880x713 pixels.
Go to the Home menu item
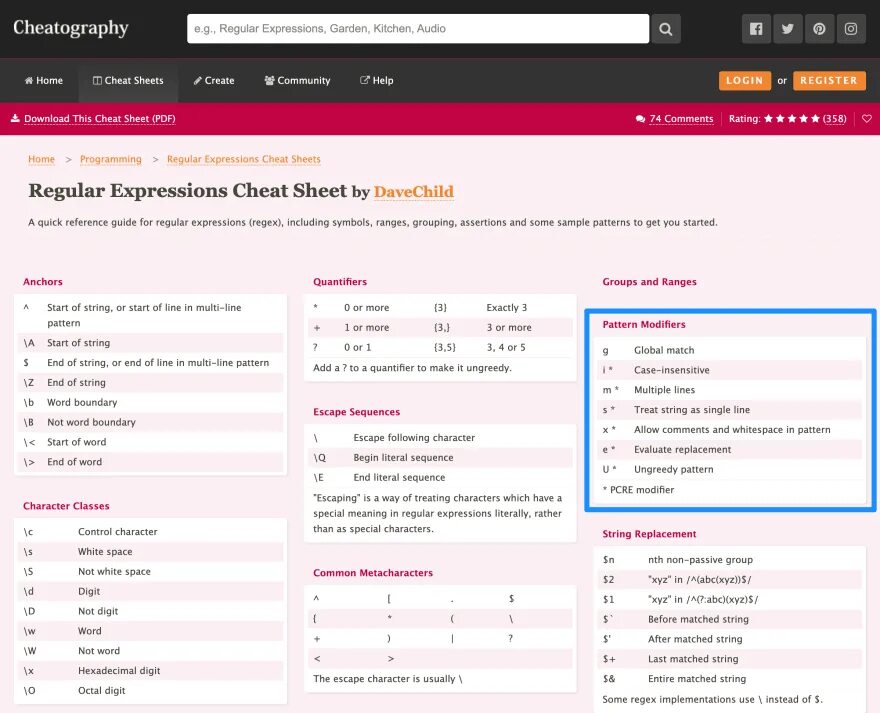pos(44,80)
